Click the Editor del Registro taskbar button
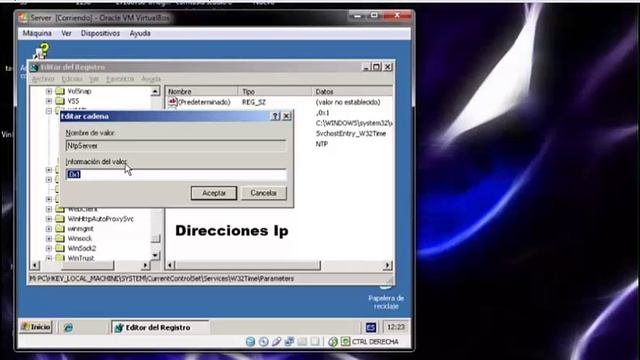The image size is (640, 360). click(x=160, y=327)
